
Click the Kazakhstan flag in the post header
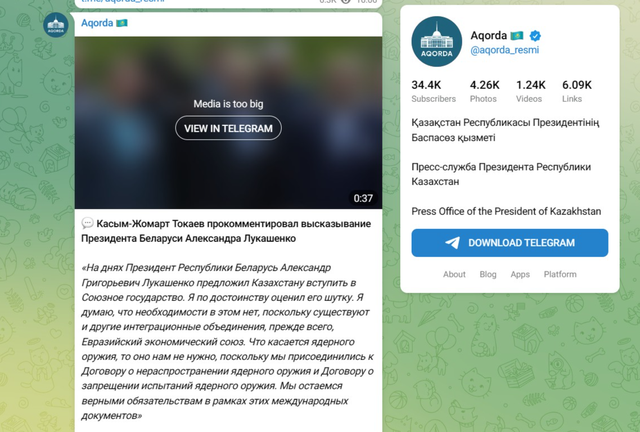point(122,23)
